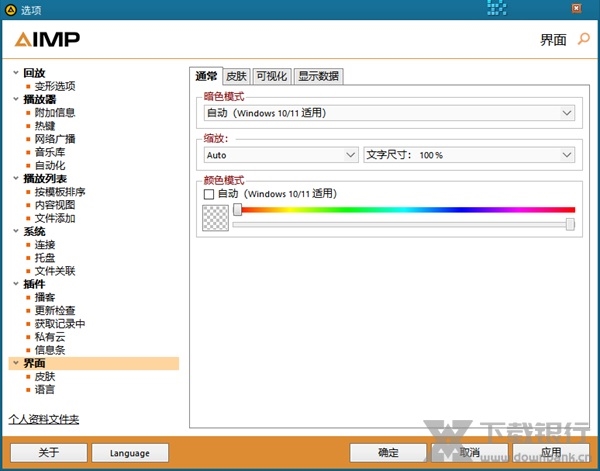Viewport: 600px width, 471px height.
Task: Collapse the 系统 tree group
Action: (x=16, y=231)
